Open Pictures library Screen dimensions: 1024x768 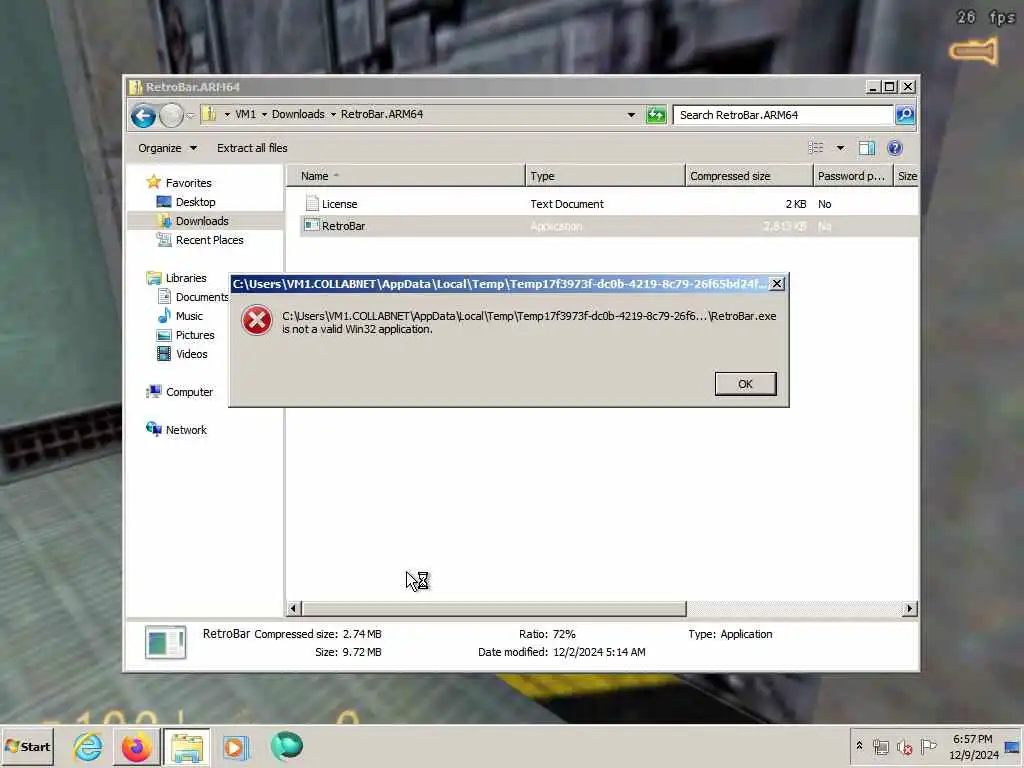(x=195, y=334)
